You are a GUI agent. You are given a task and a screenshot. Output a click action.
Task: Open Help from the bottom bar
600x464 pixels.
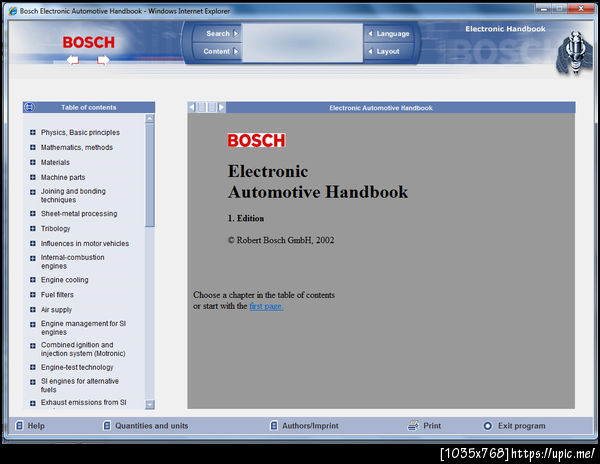click(x=30, y=425)
